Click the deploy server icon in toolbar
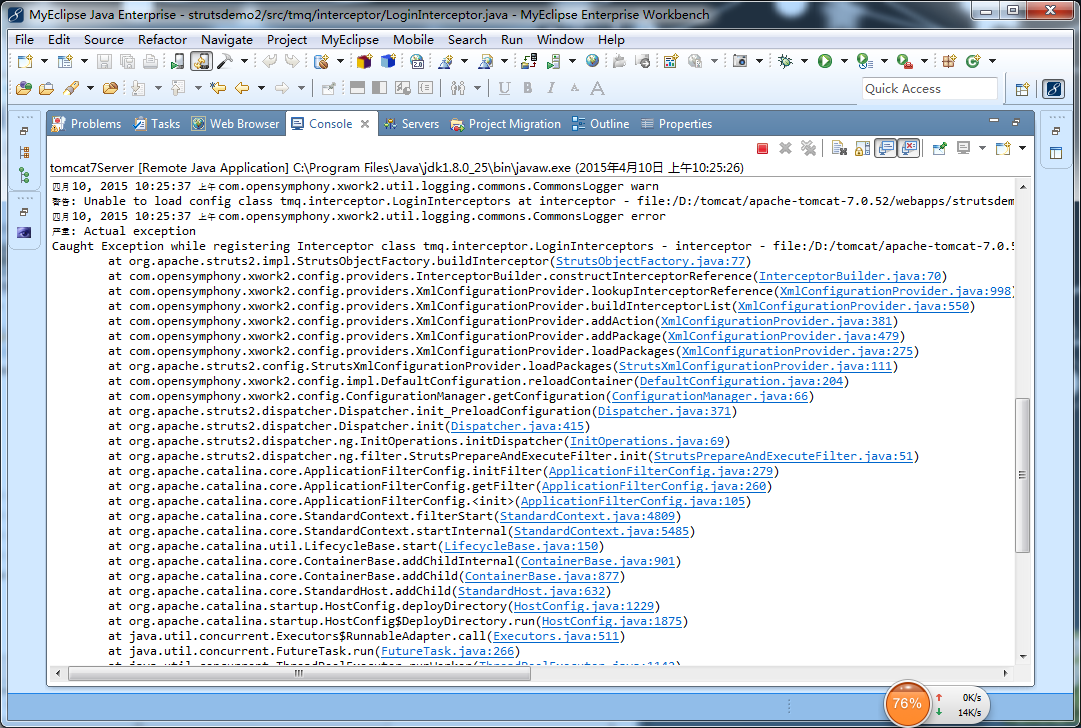The height and width of the screenshot is (728, 1081). click(x=529, y=61)
